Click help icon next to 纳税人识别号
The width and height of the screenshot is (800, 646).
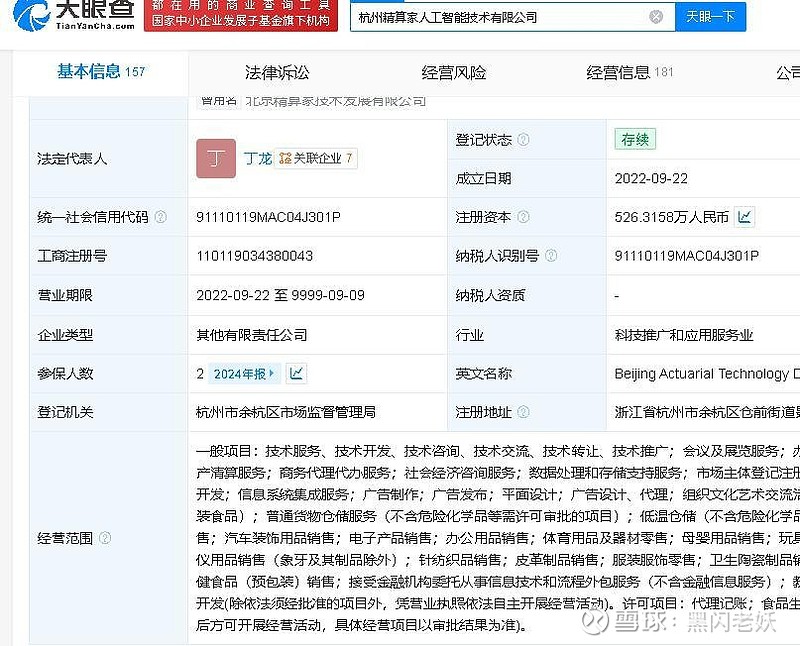(551, 256)
